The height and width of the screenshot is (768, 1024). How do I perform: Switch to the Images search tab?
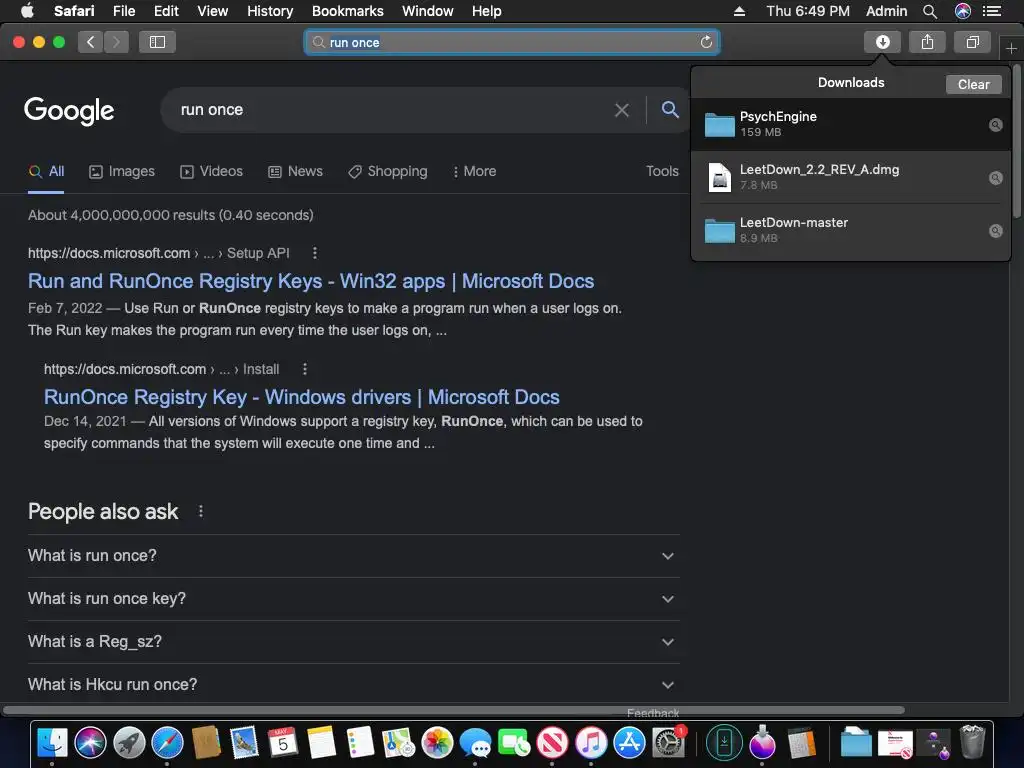point(122,171)
